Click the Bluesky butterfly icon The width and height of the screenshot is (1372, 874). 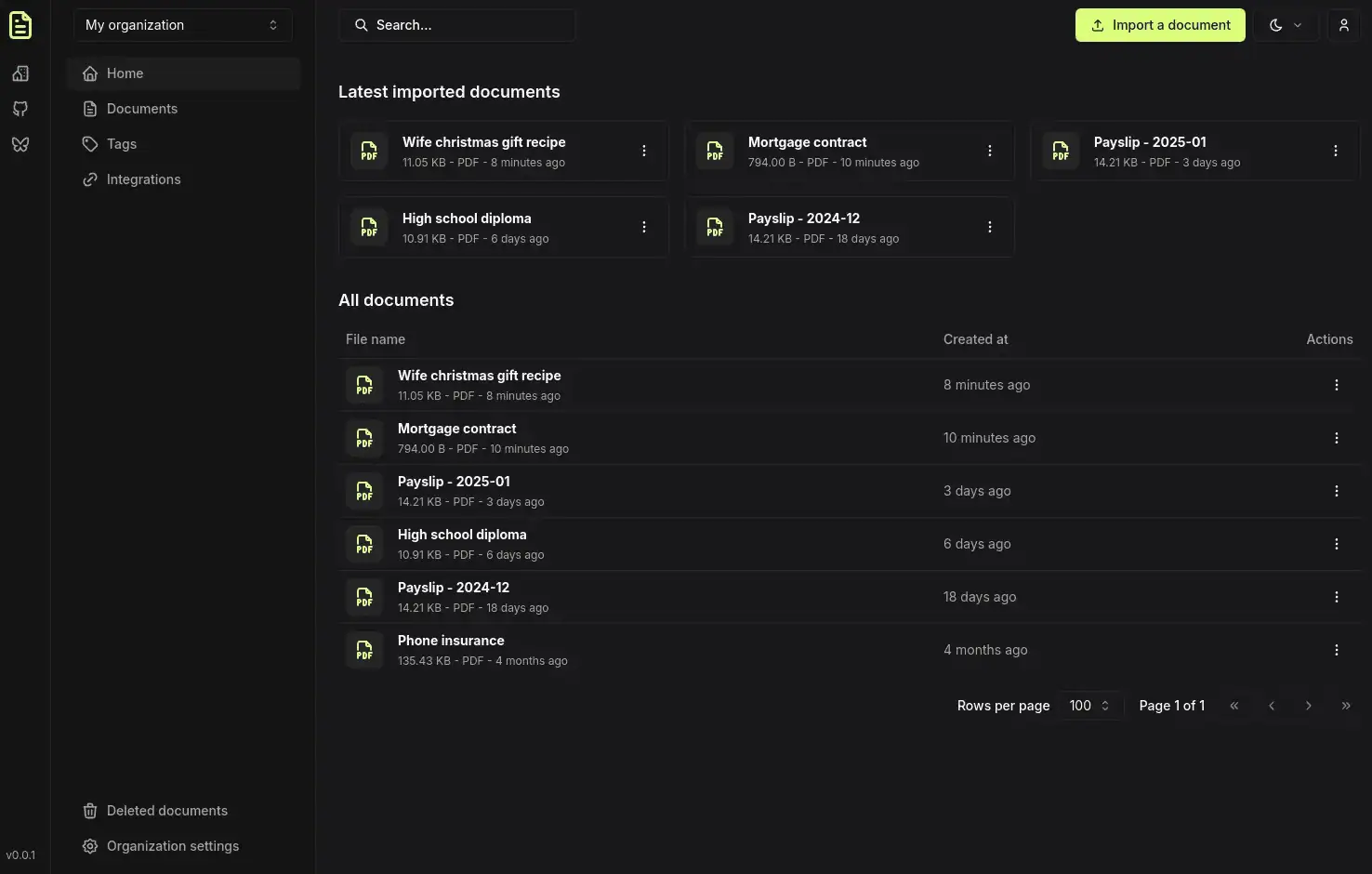pos(20,144)
